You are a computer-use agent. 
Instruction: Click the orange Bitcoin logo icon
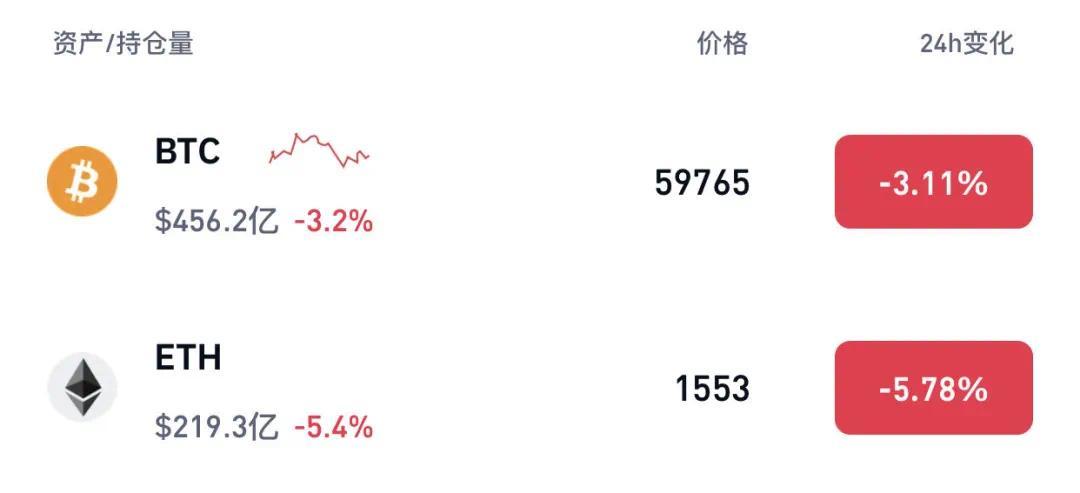[82, 182]
